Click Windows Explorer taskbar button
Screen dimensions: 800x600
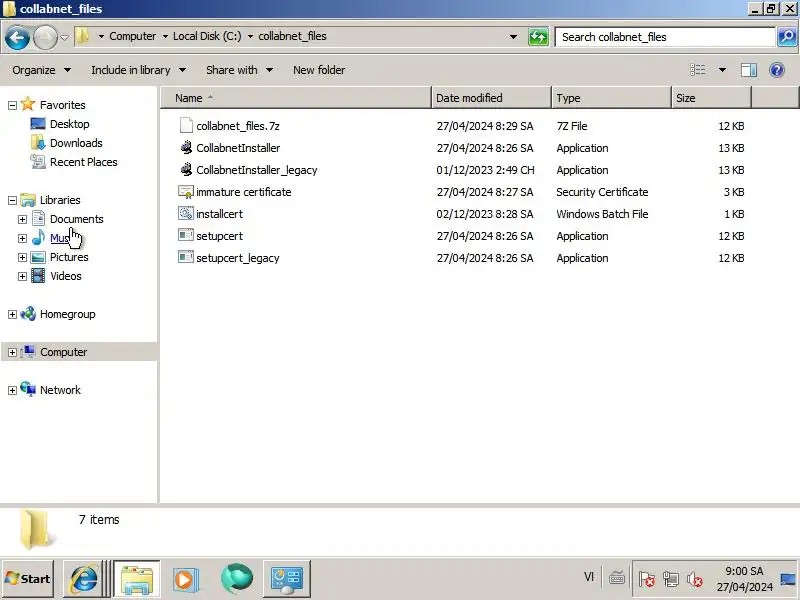tap(137, 579)
